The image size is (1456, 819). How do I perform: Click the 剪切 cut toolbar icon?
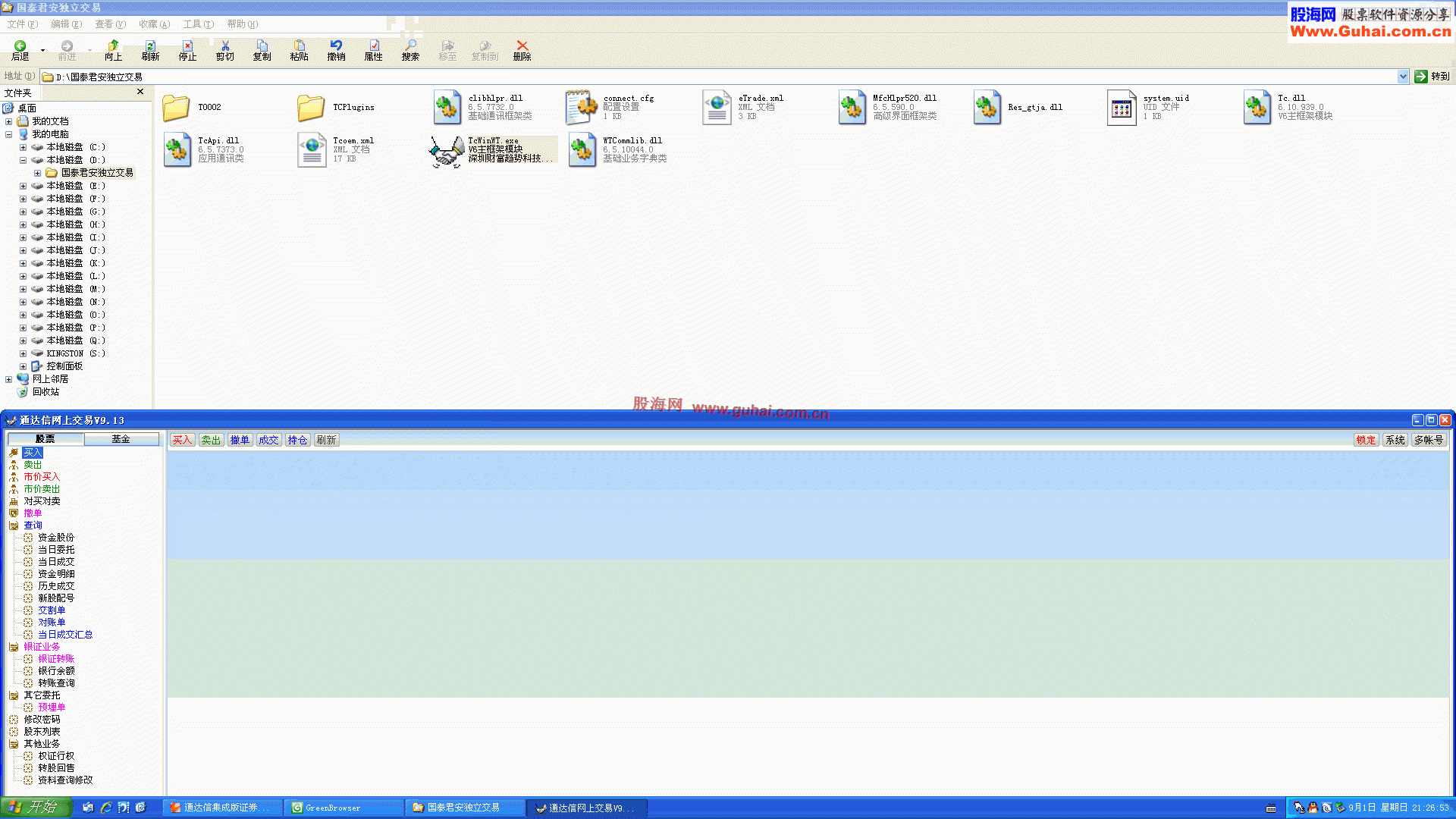coord(224,51)
